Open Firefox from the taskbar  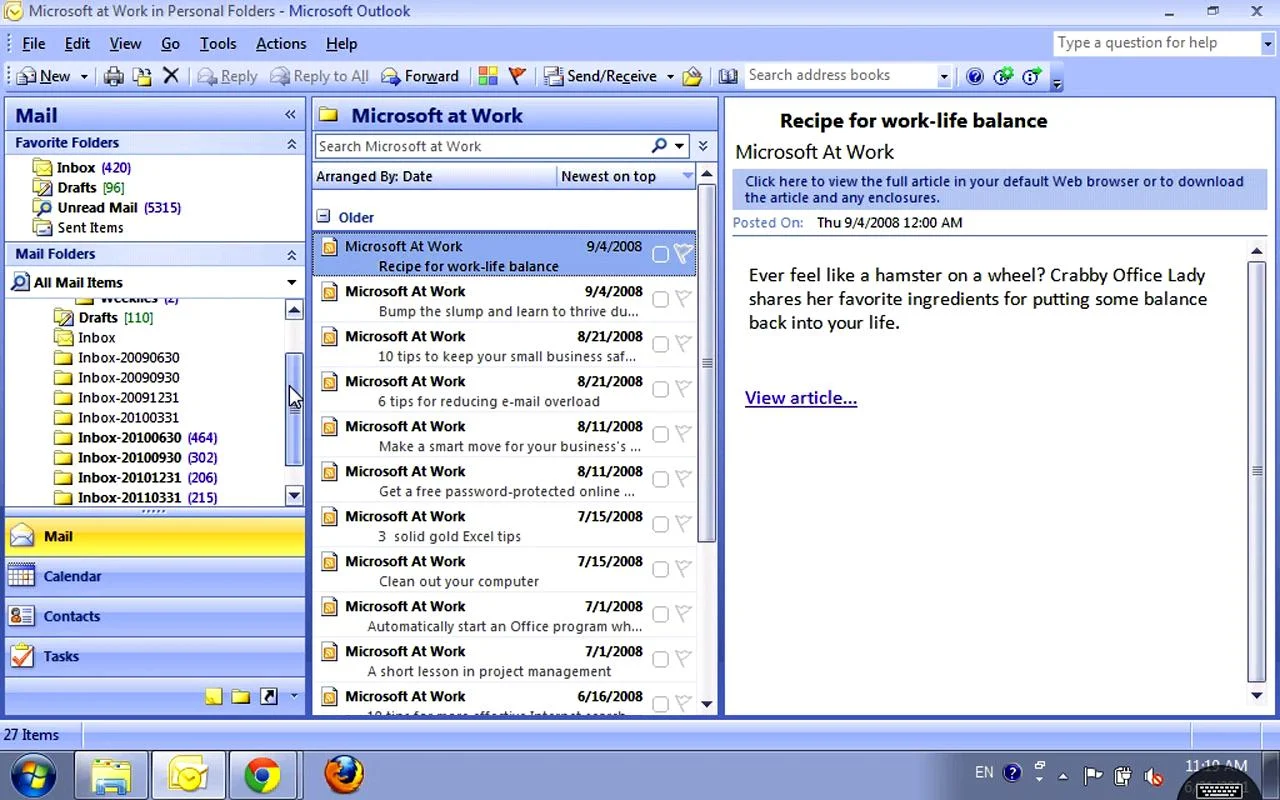[x=344, y=775]
